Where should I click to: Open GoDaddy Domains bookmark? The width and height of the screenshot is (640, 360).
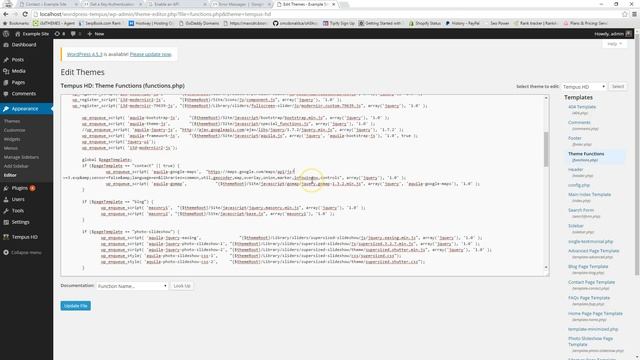coord(199,23)
